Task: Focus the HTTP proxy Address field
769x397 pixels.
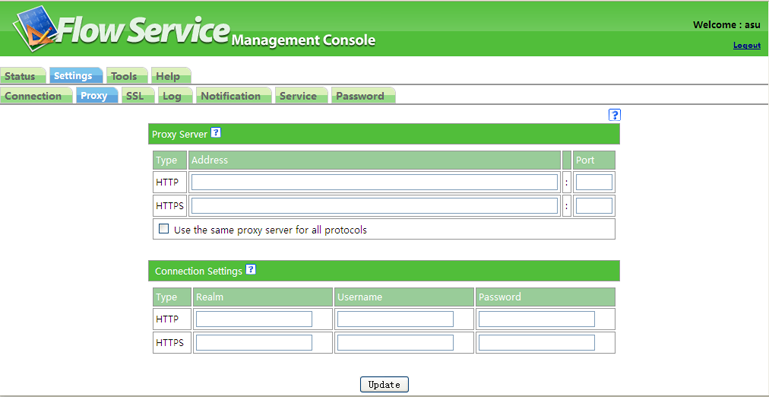Action: 375,182
